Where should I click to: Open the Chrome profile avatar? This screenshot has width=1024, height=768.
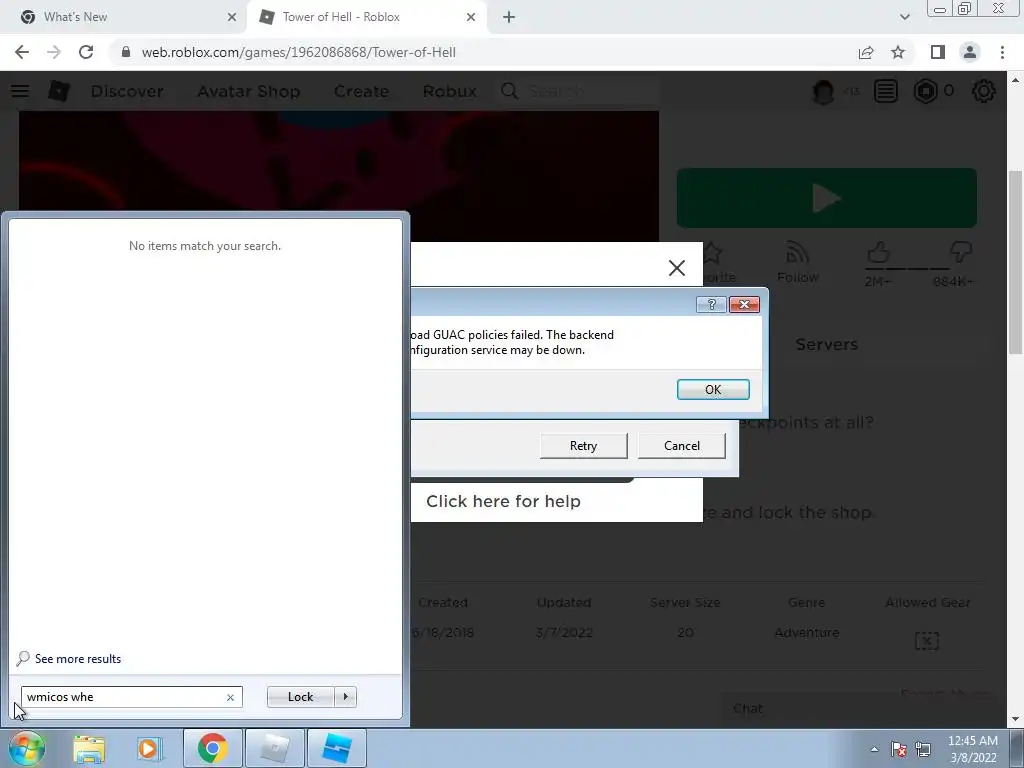point(970,52)
